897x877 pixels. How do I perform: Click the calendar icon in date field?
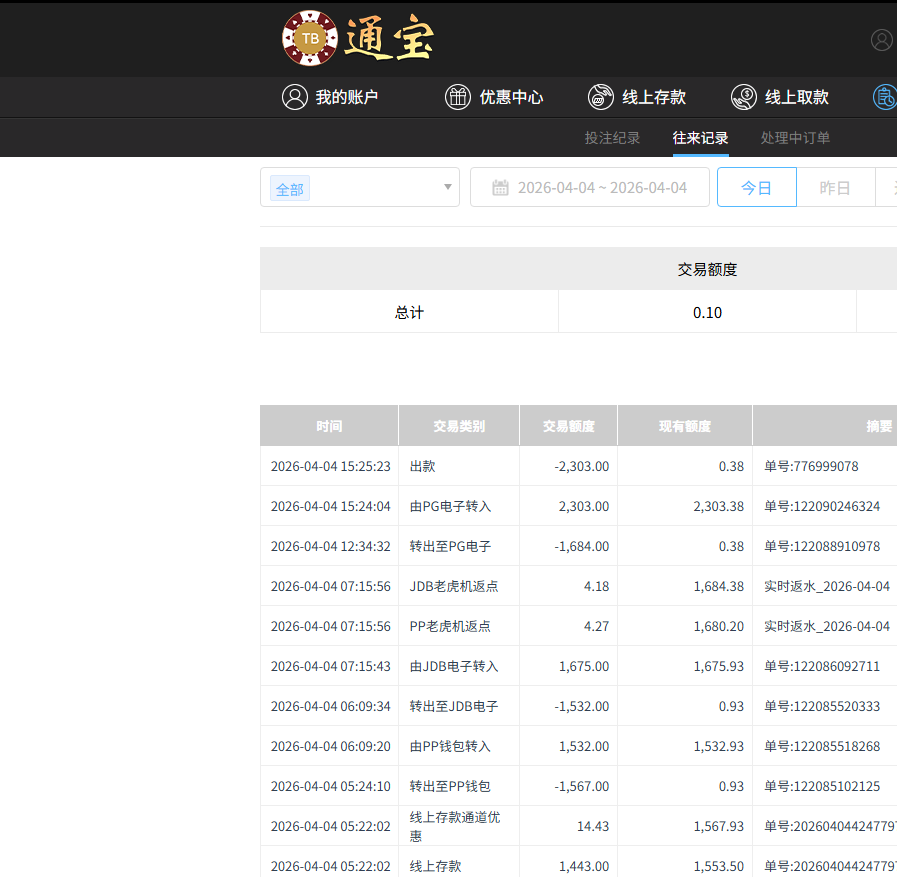[500, 188]
